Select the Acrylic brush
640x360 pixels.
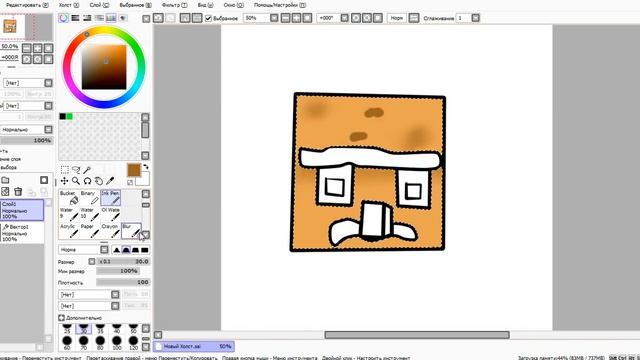(69, 231)
